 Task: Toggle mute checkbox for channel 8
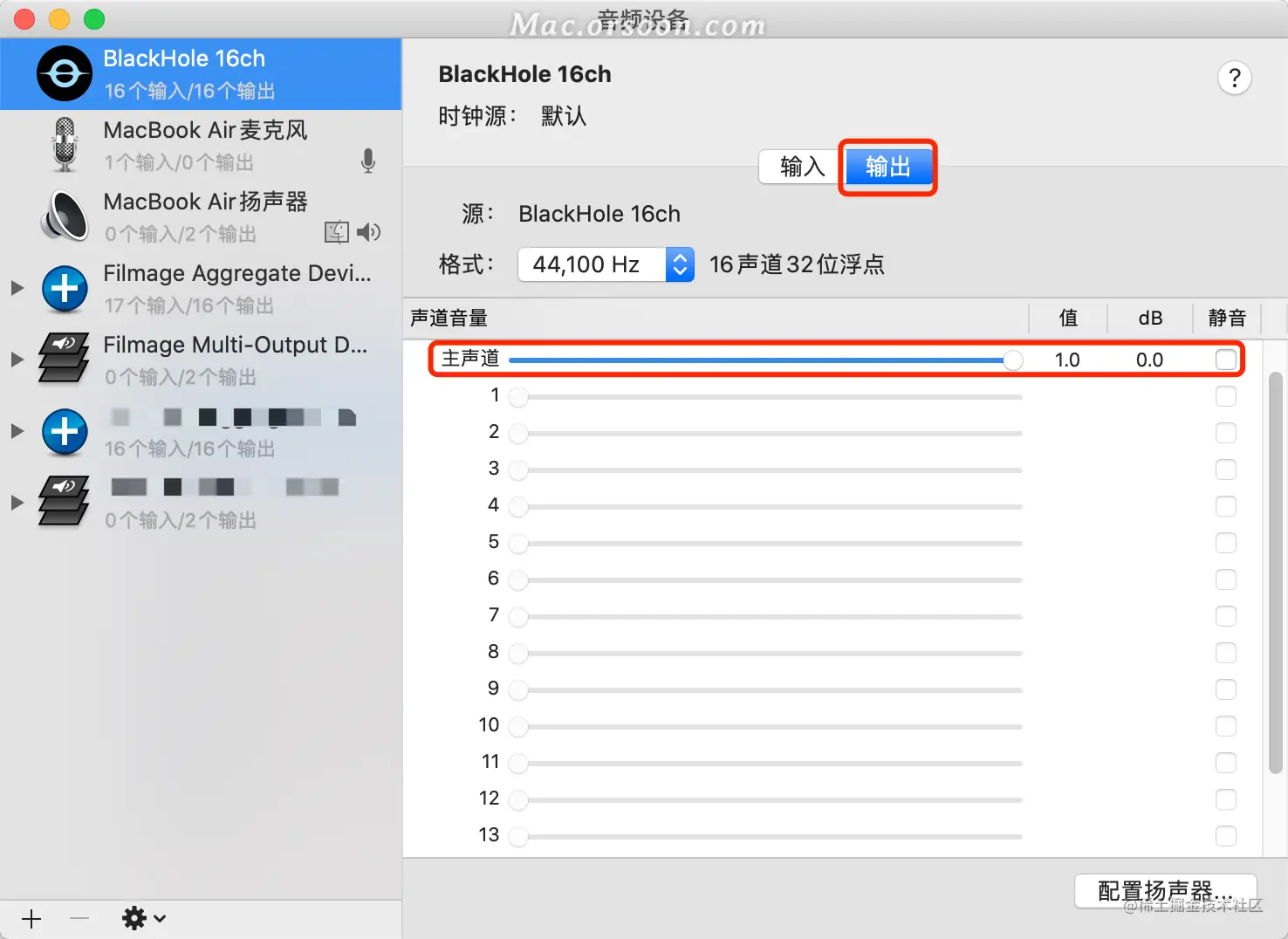[1226, 653]
